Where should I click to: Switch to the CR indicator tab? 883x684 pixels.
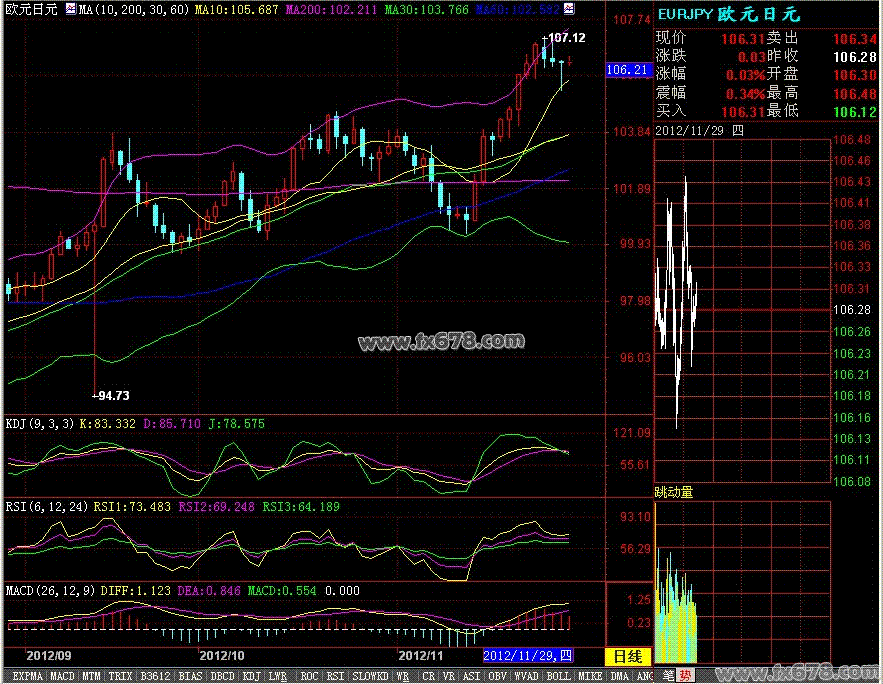click(x=429, y=676)
